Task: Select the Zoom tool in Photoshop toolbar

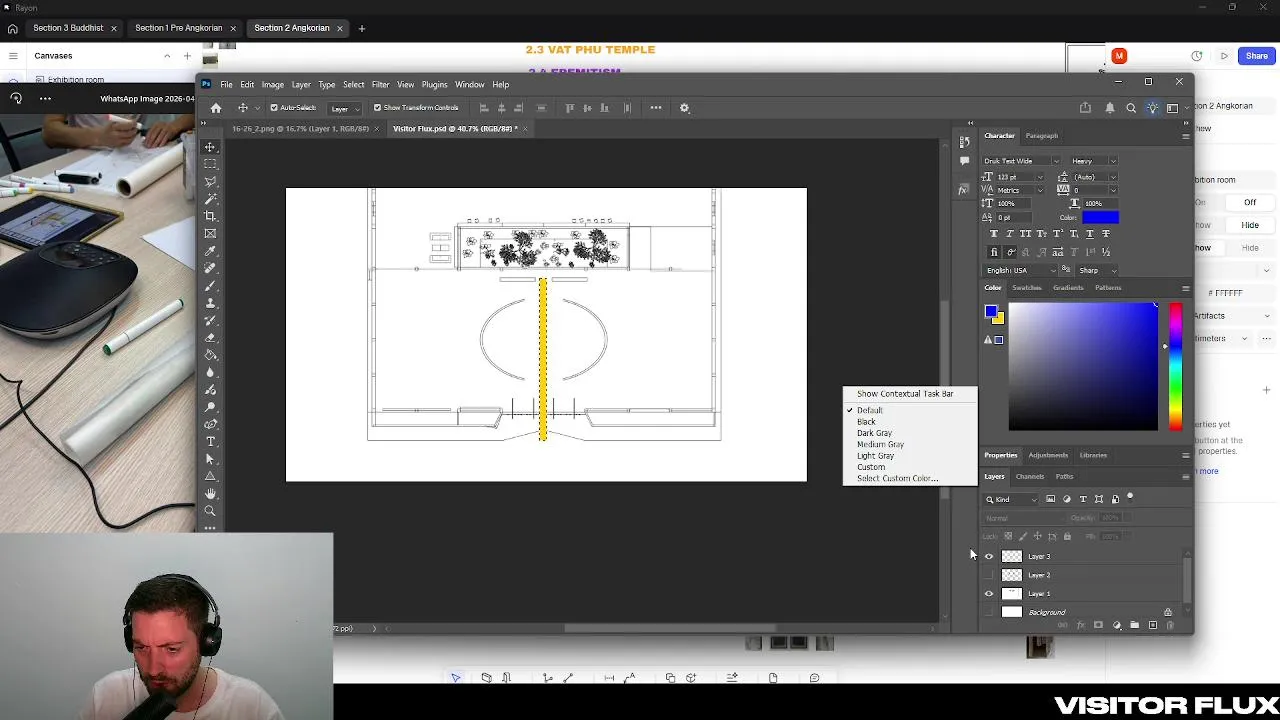Action: [210, 511]
